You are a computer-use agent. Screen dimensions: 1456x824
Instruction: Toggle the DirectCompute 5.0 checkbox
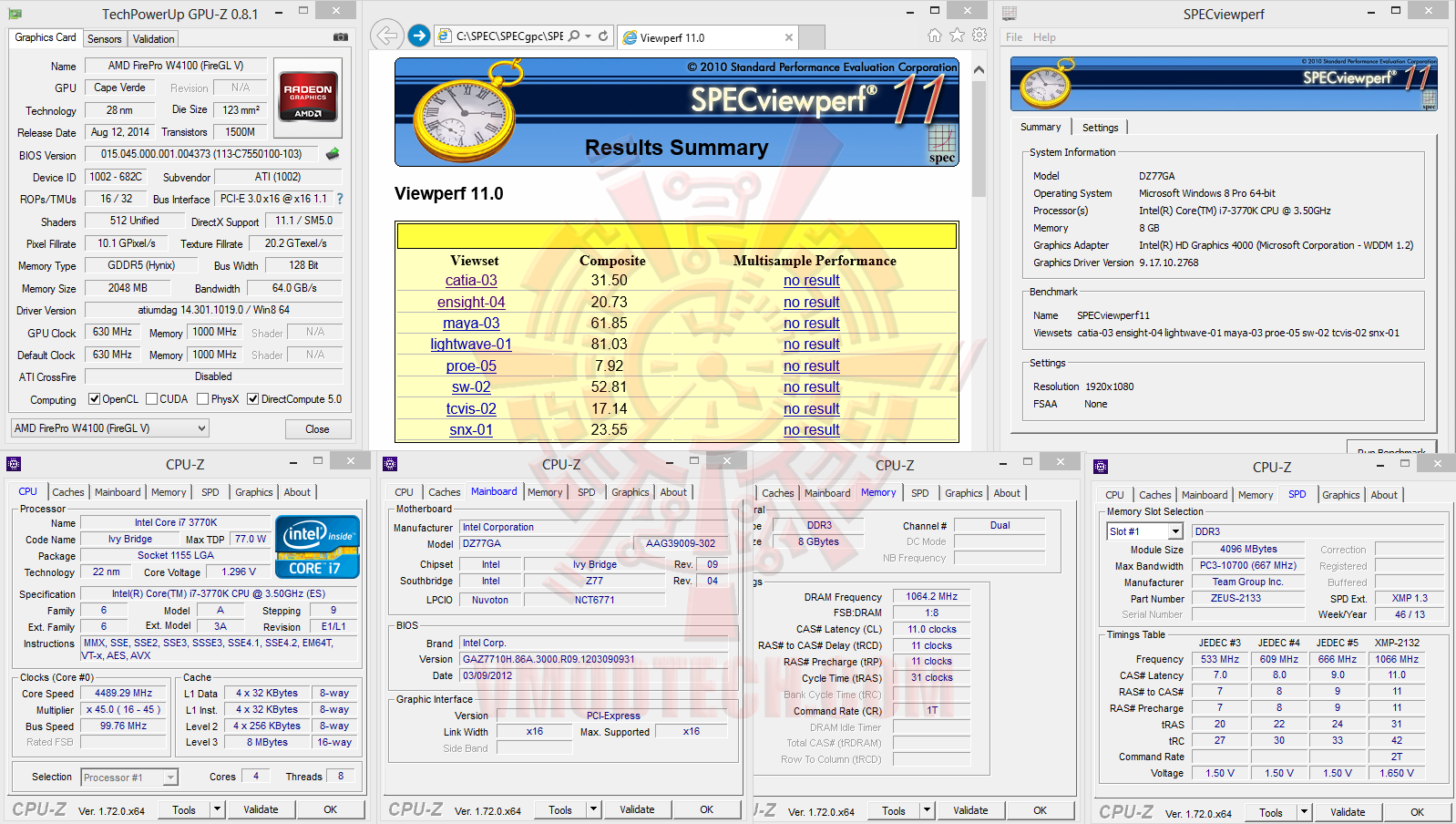pyautogui.click(x=253, y=399)
